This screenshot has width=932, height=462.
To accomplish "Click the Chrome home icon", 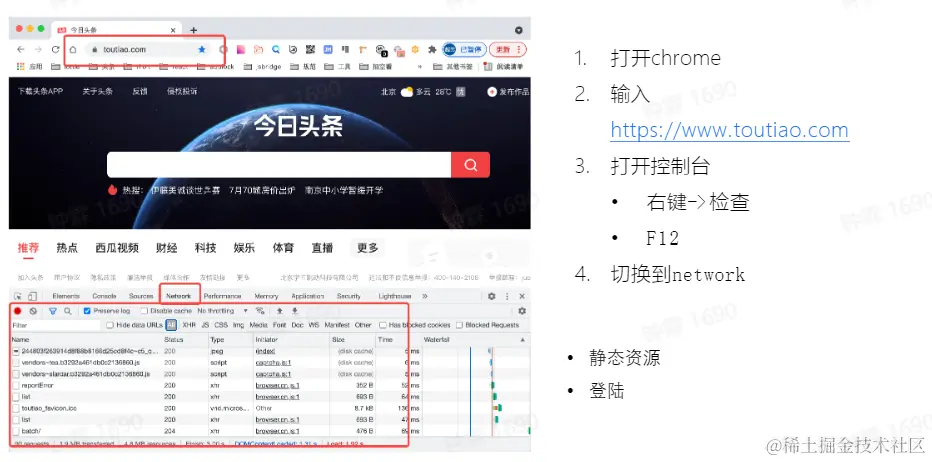I will [73, 49].
